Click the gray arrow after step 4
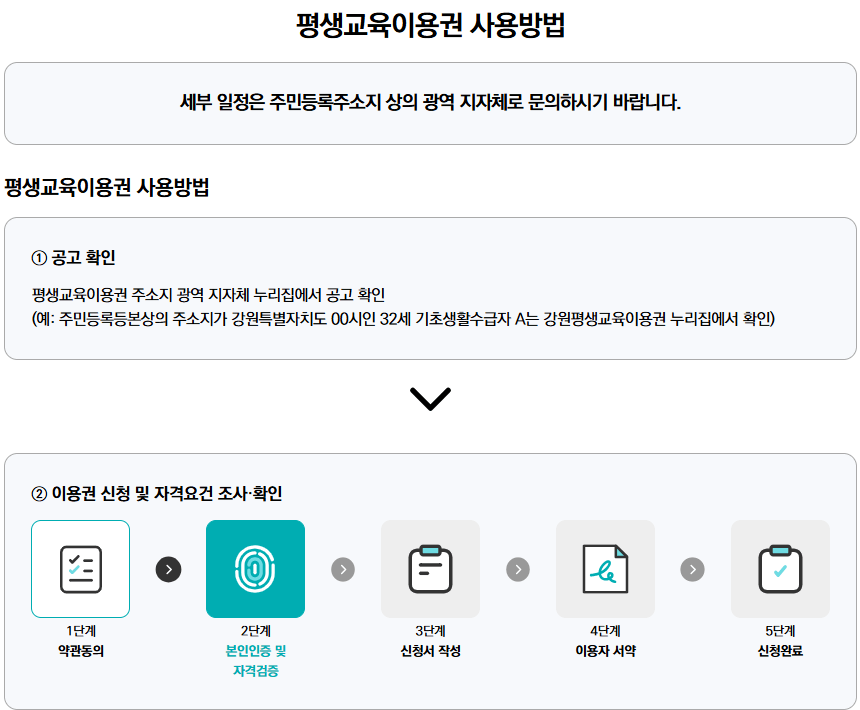Image resolution: width=860 pixels, height=710 pixels. point(692,569)
